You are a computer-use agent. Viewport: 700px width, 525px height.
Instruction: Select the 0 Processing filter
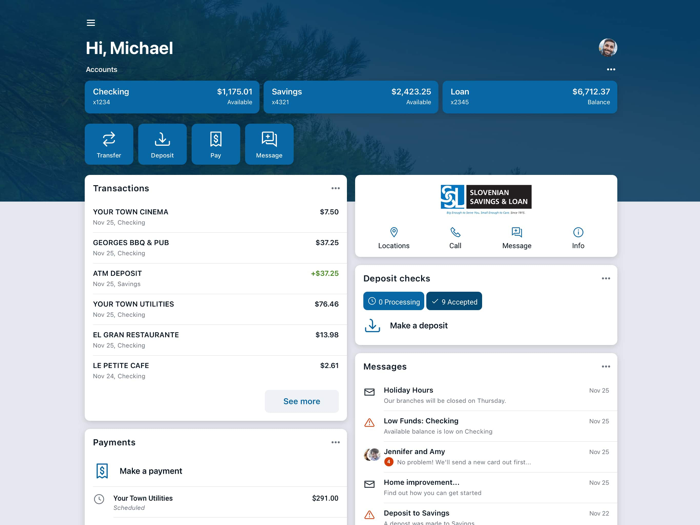[394, 301]
